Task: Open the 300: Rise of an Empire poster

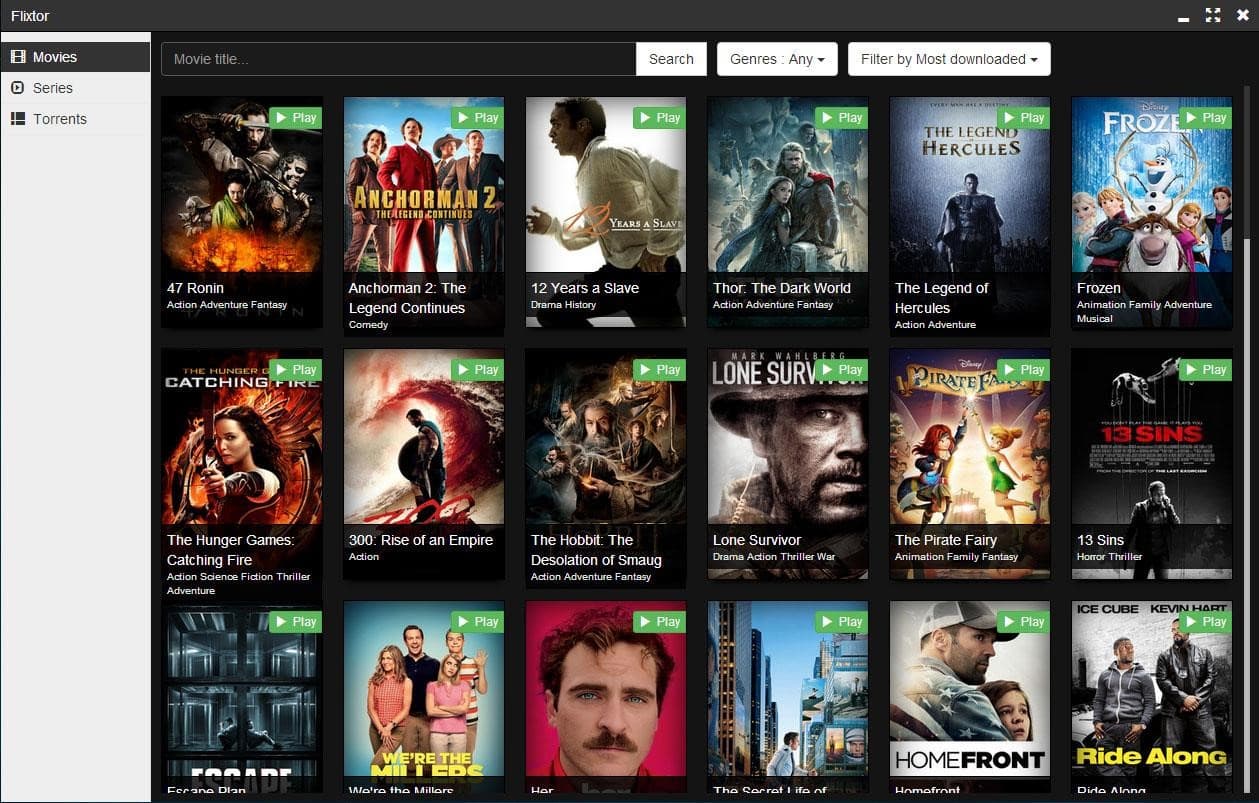Action: tap(424, 464)
